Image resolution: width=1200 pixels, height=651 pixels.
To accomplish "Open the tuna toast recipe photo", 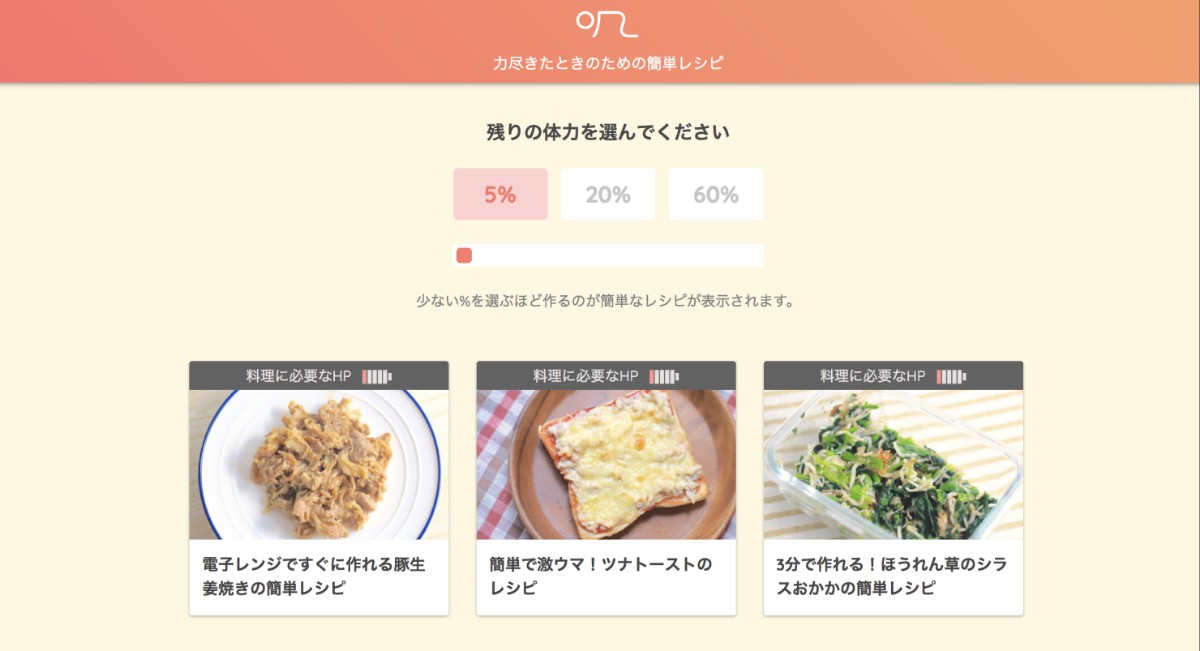I will [606, 465].
